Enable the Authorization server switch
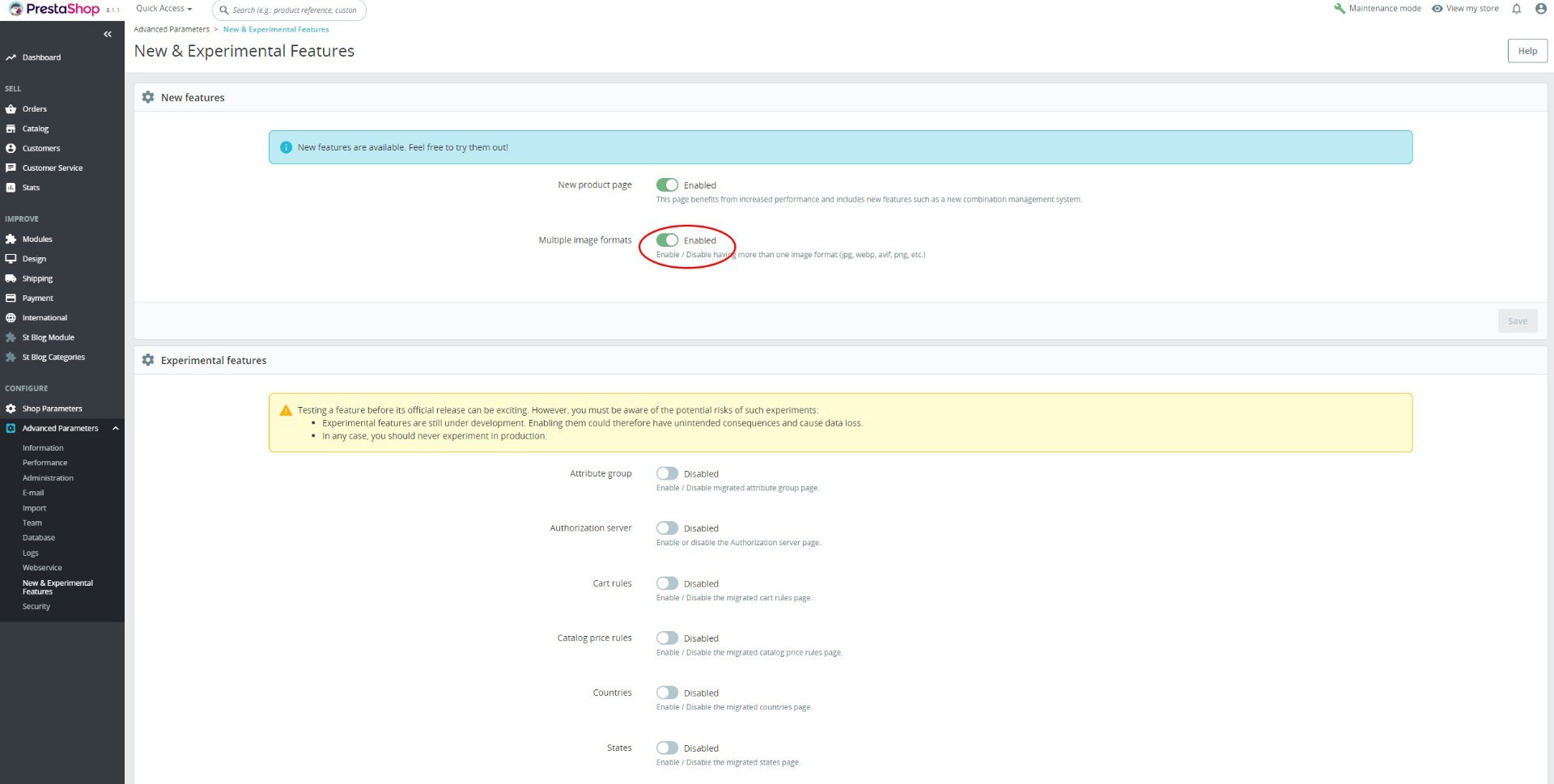 click(667, 528)
